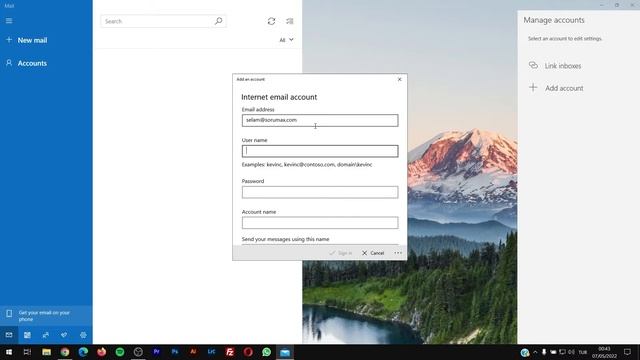Open Photoshop from the taskbar
This screenshot has width=640, height=360.
[175, 352]
